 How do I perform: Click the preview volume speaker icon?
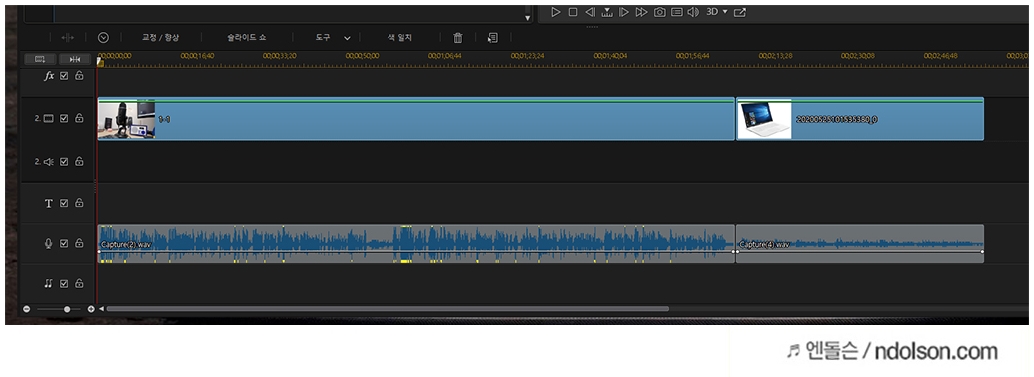692,12
